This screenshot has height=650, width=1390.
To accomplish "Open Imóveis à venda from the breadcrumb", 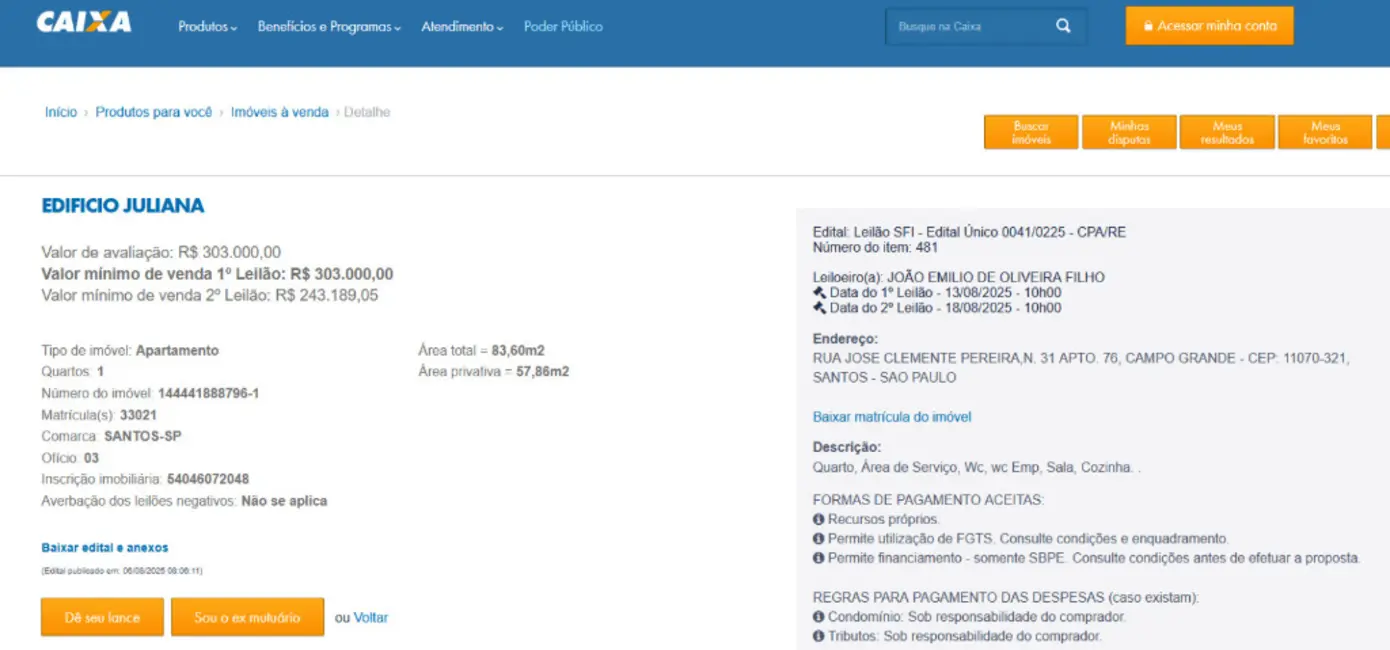I will [279, 111].
